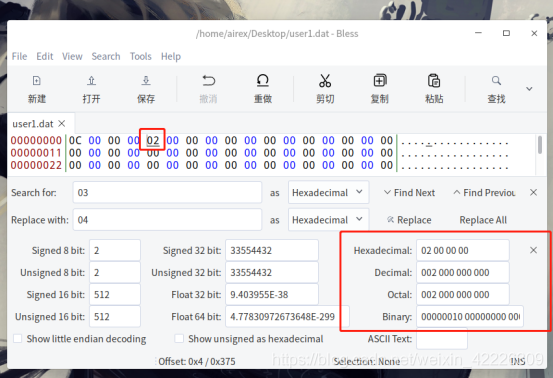Click the Offset: 0x4 / 0x375 status

pyautogui.click(x=196, y=361)
